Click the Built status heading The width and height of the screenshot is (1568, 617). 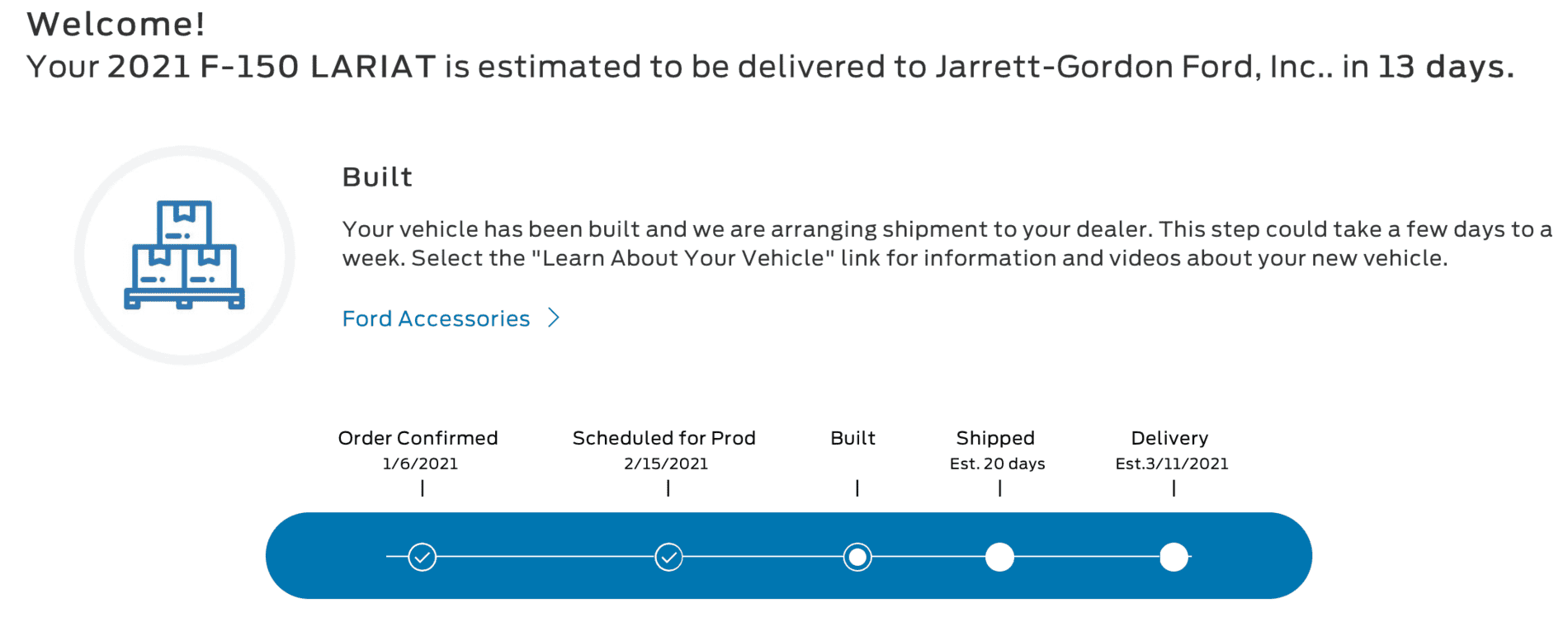(x=377, y=177)
